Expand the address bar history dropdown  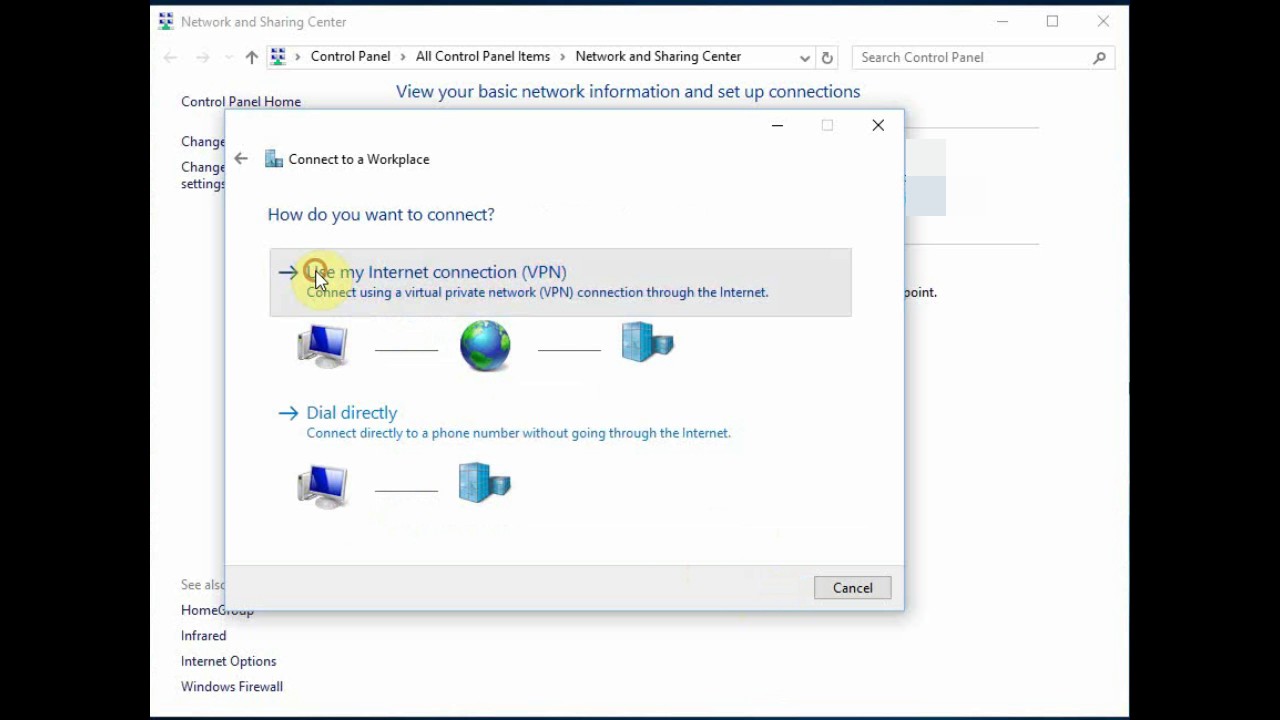[804, 57]
